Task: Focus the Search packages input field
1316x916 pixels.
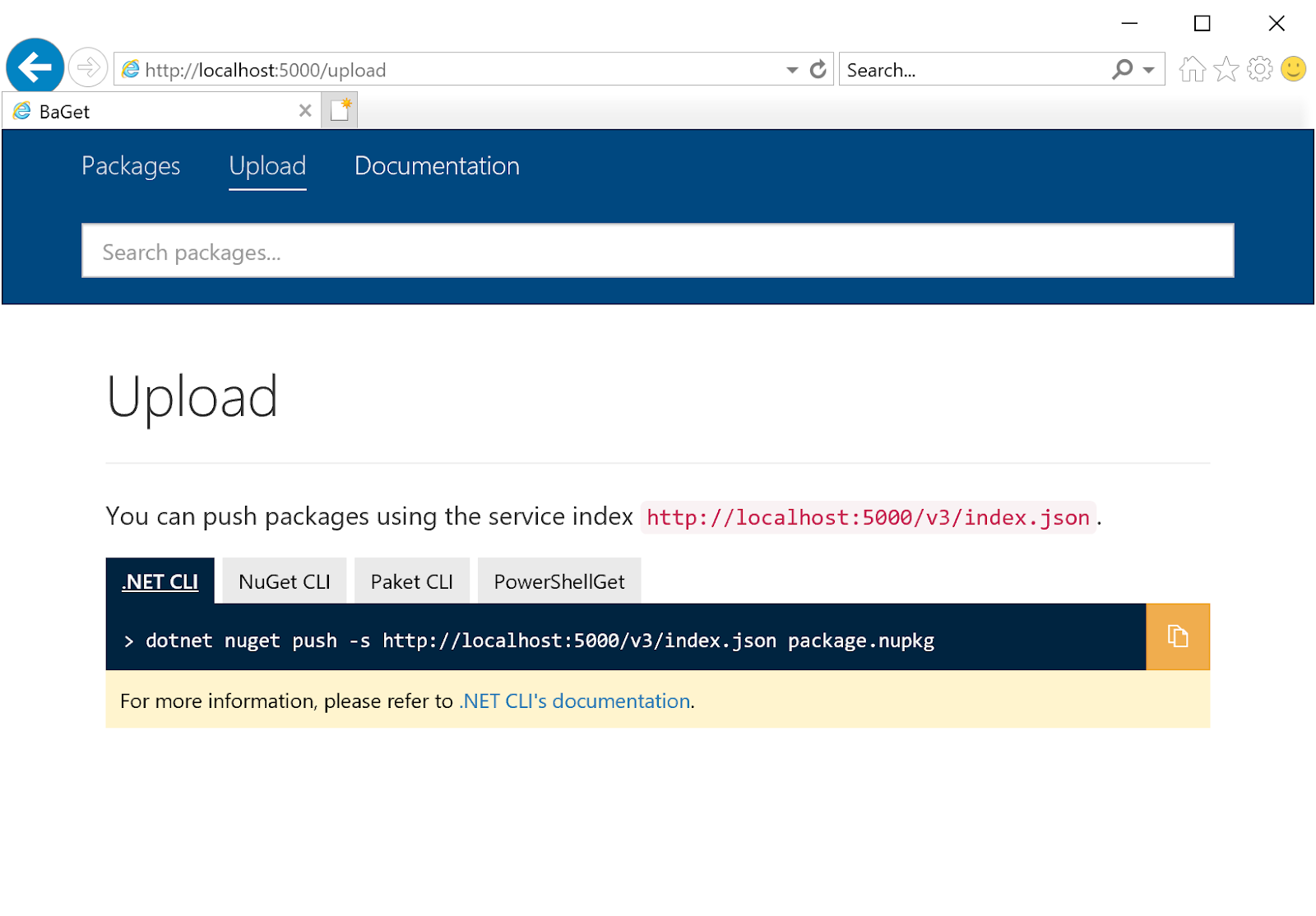Action: click(658, 251)
